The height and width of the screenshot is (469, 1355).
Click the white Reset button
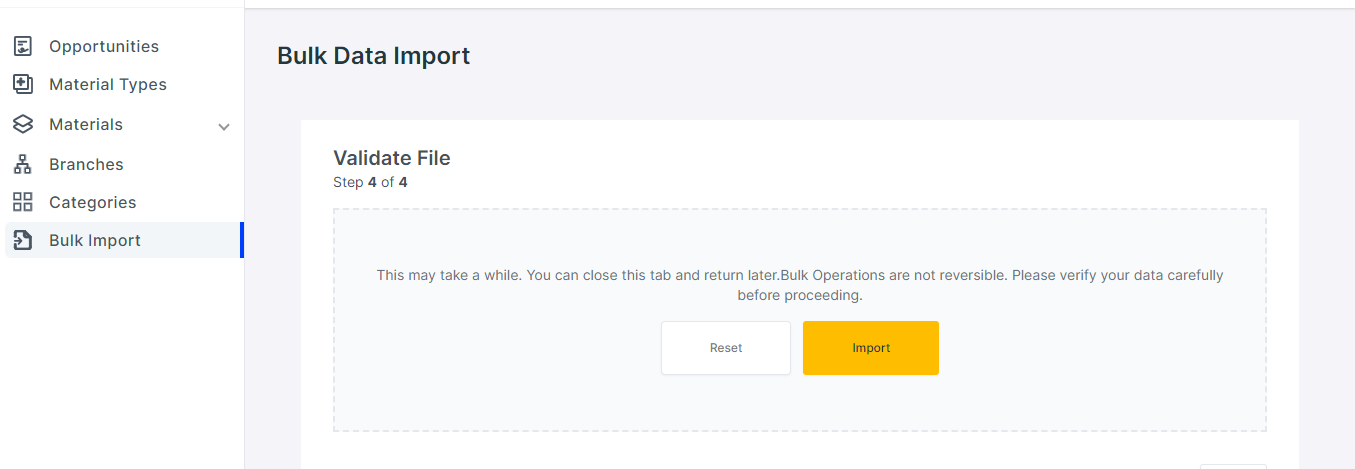click(x=726, y=348)
